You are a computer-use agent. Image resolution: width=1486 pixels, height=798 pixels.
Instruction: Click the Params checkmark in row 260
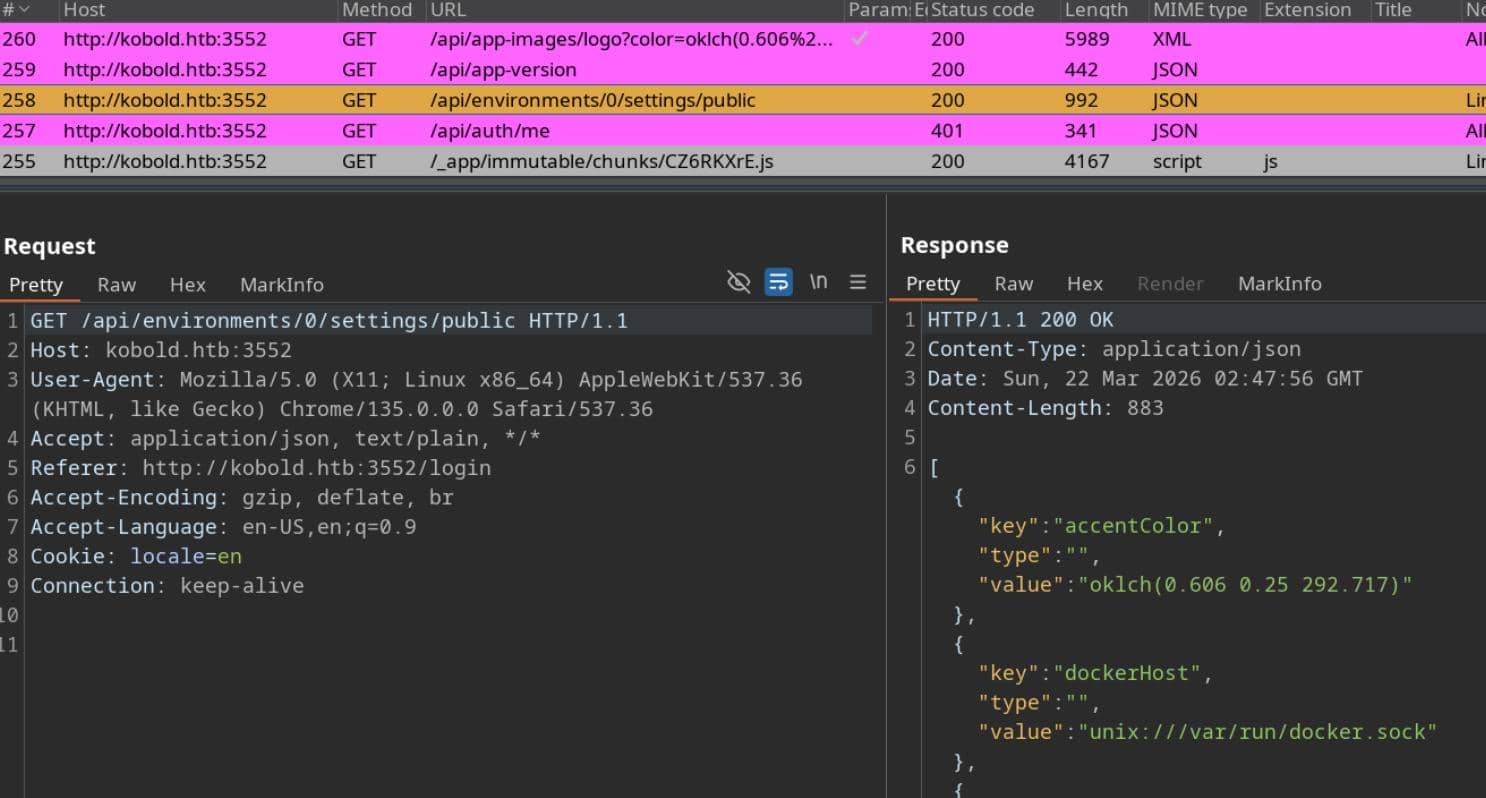pos(859,39)
